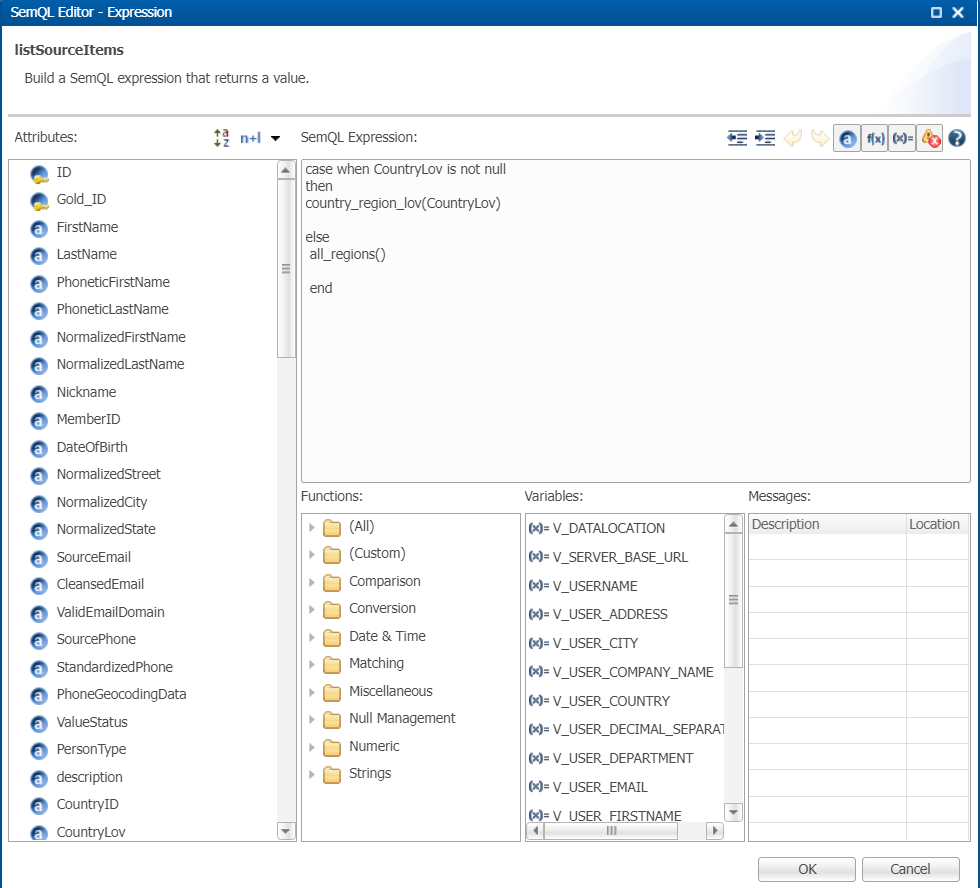The image size is (980, 888).
Task: Decrease indent of the SemQL expression
Action: point(738,138)
